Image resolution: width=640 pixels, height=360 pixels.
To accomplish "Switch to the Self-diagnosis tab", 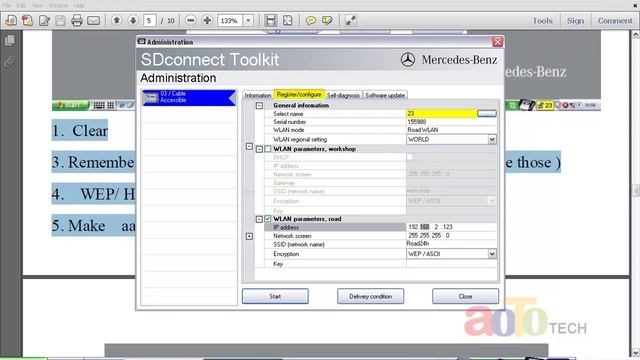I will [x=343, y=95].
